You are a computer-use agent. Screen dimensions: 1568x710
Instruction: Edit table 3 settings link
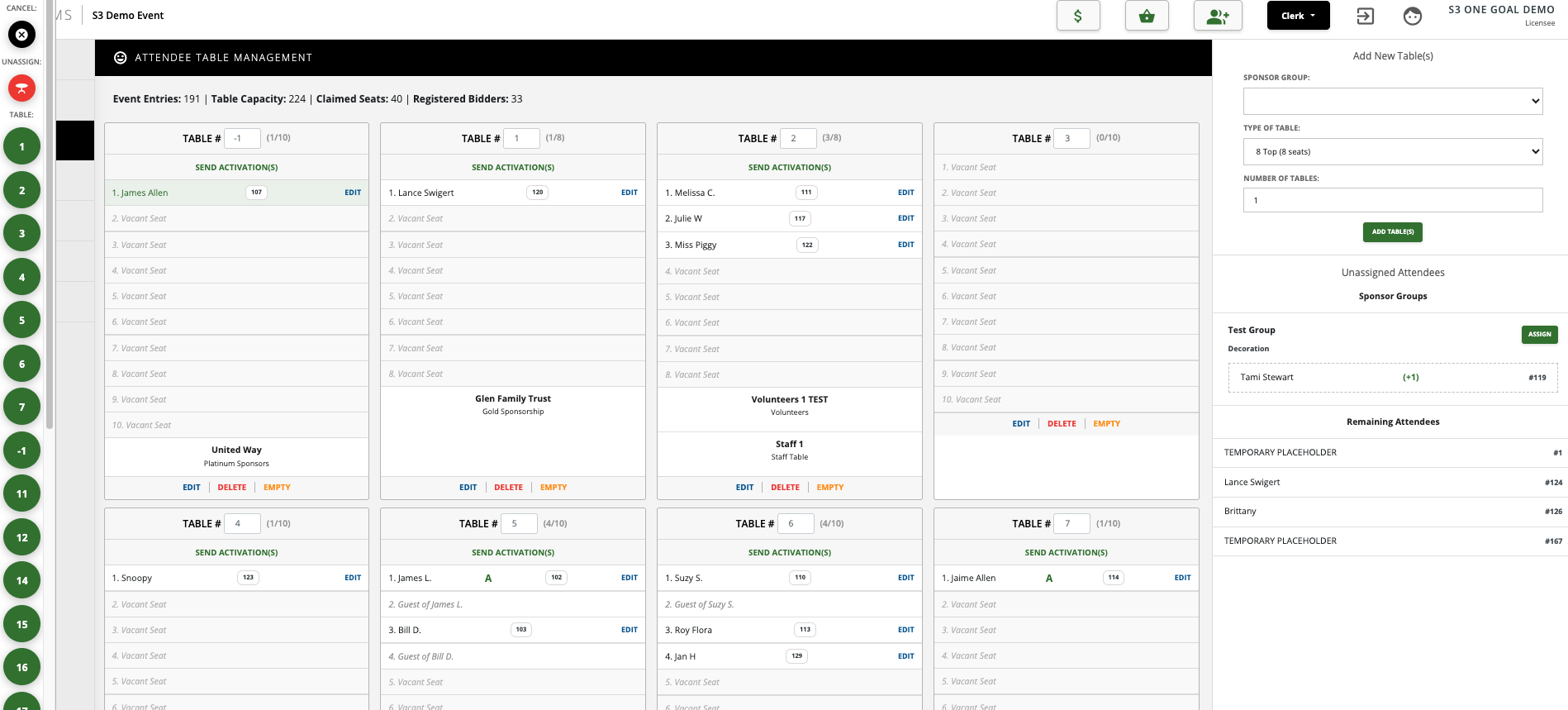[x=1021, y=424]
